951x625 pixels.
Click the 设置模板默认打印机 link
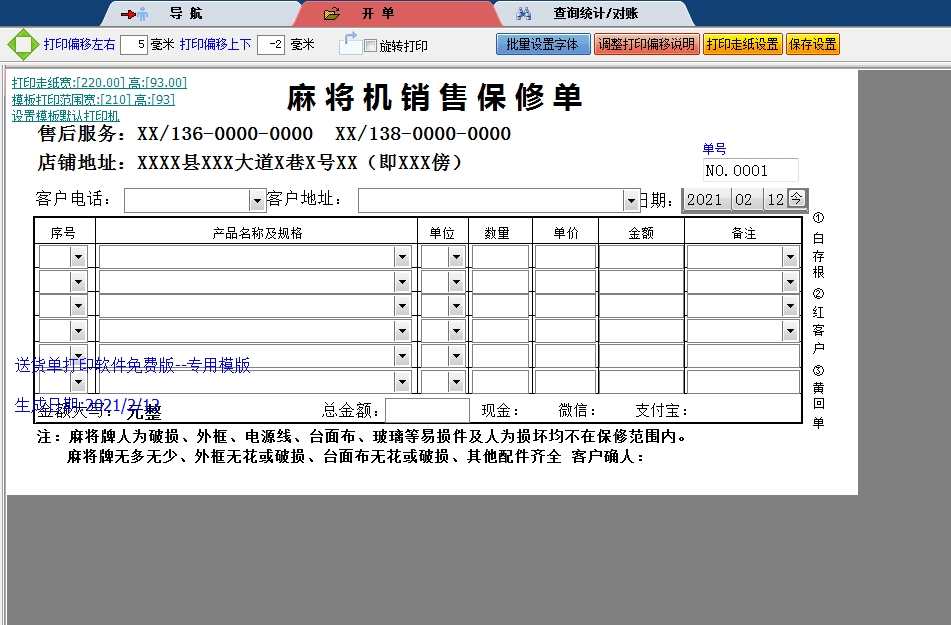point(65,116)
